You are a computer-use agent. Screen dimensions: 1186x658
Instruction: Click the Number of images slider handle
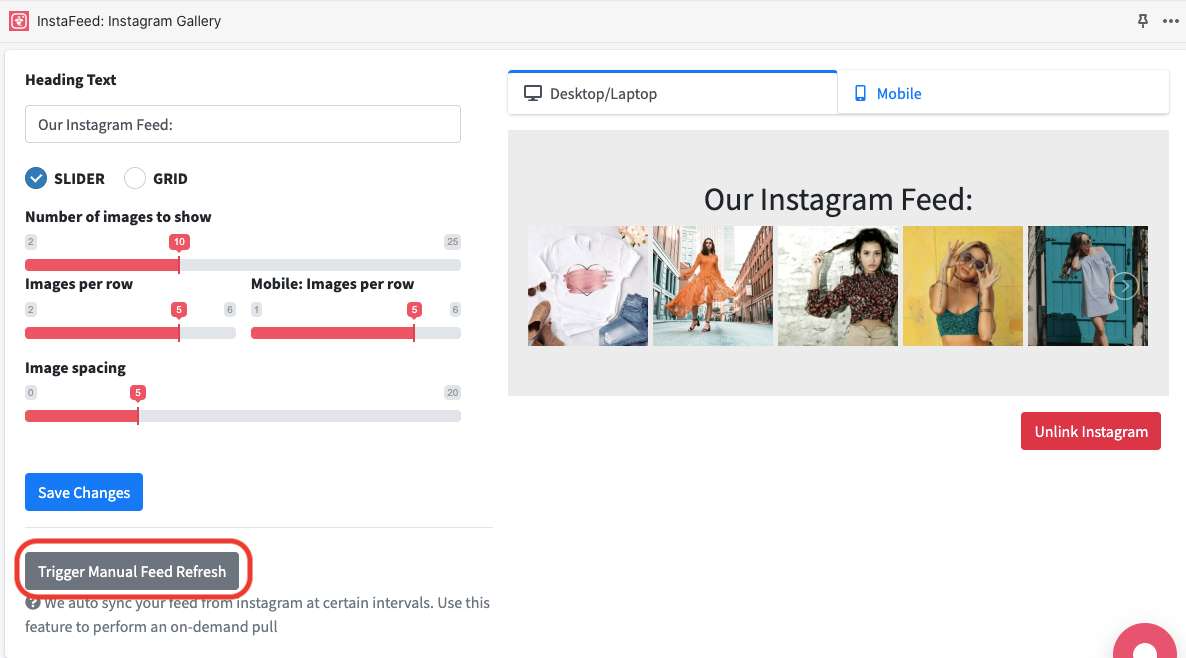coord(179,264)
